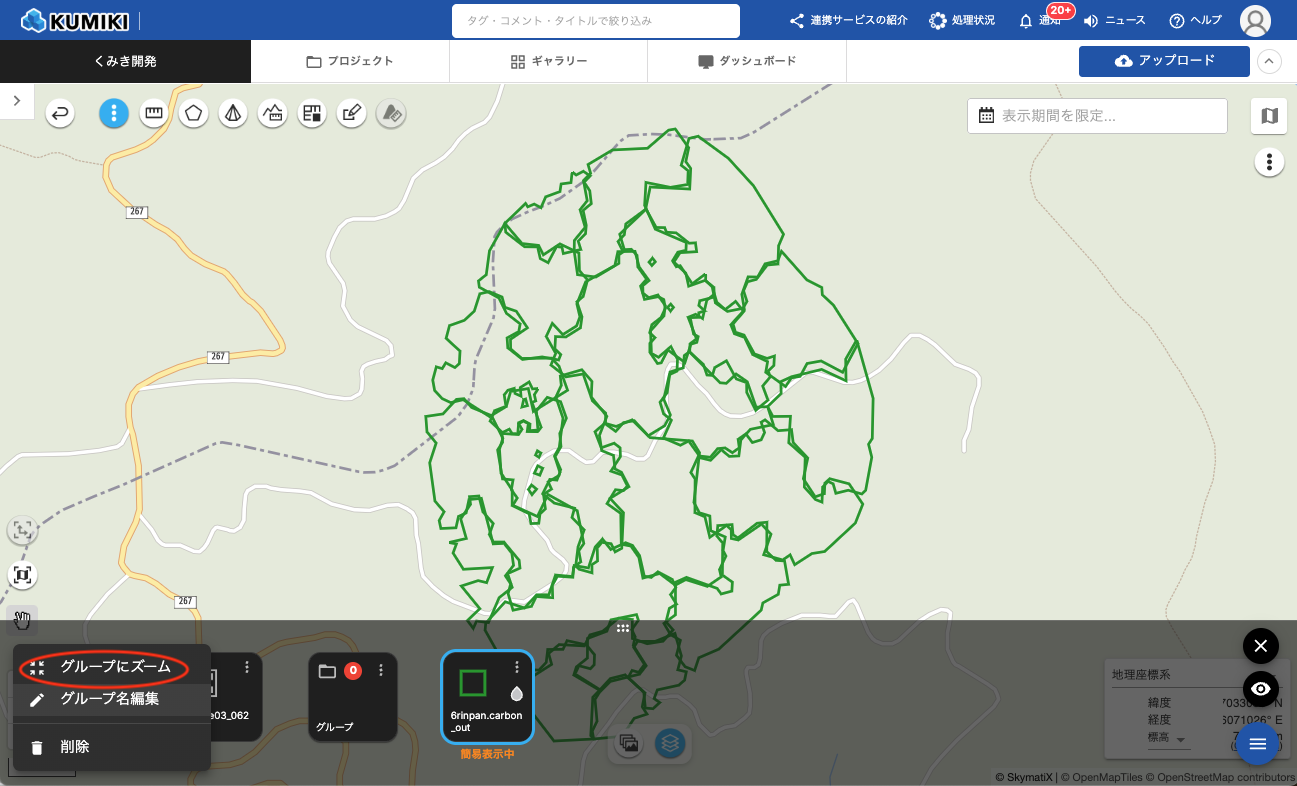Choose グループにズーム from the context menu

[x=115, y=667]
